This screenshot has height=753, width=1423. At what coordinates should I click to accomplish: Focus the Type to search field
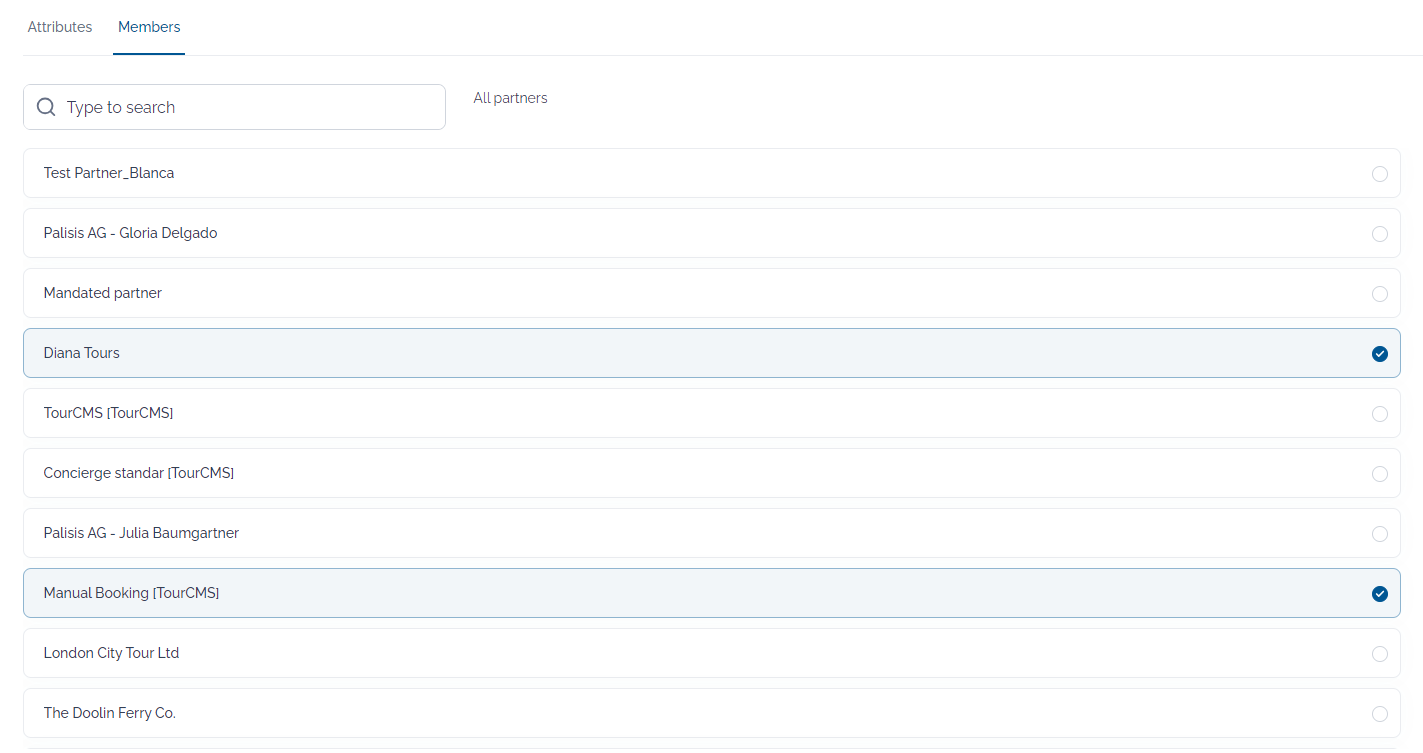[x=234, y=107]
